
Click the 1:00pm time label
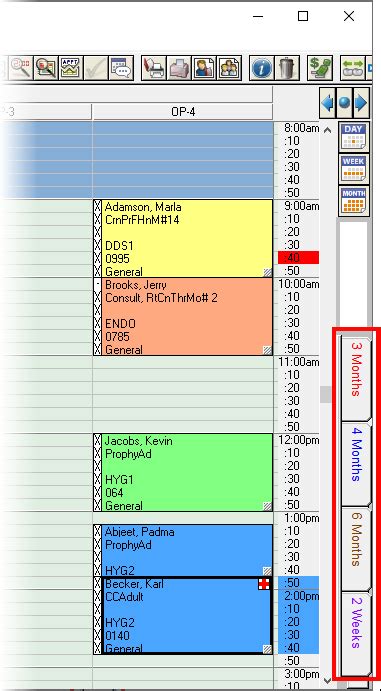click(x=301, y=518)
